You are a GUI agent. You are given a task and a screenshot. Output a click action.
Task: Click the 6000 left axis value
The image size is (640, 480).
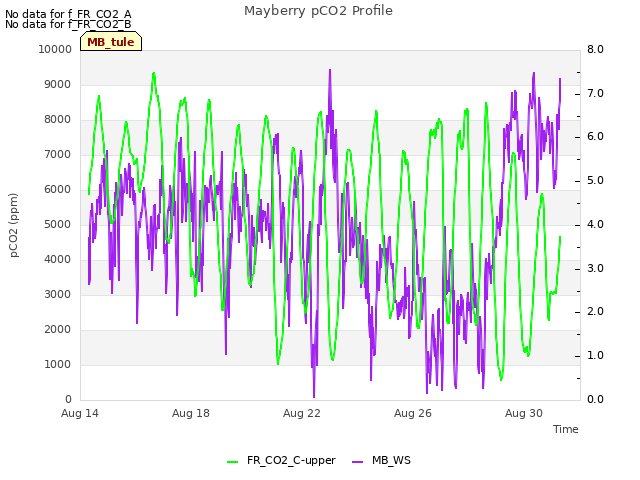tap(58, 190)
